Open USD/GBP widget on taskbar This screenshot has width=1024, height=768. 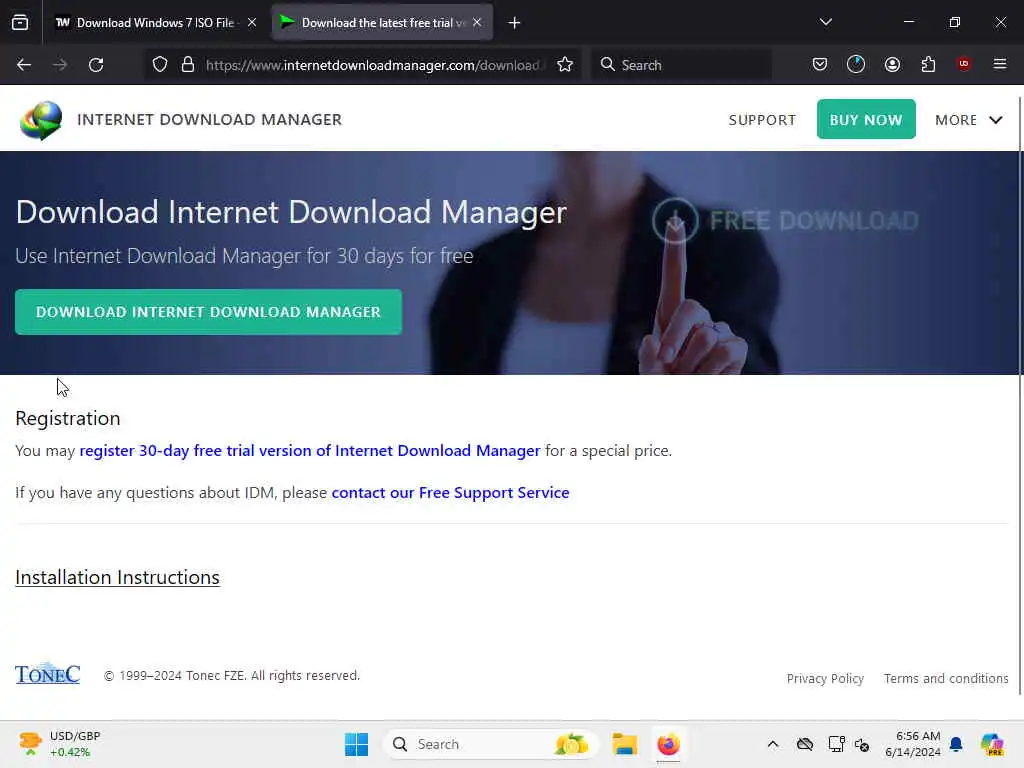pyautogui.click(x=60, y=744)
